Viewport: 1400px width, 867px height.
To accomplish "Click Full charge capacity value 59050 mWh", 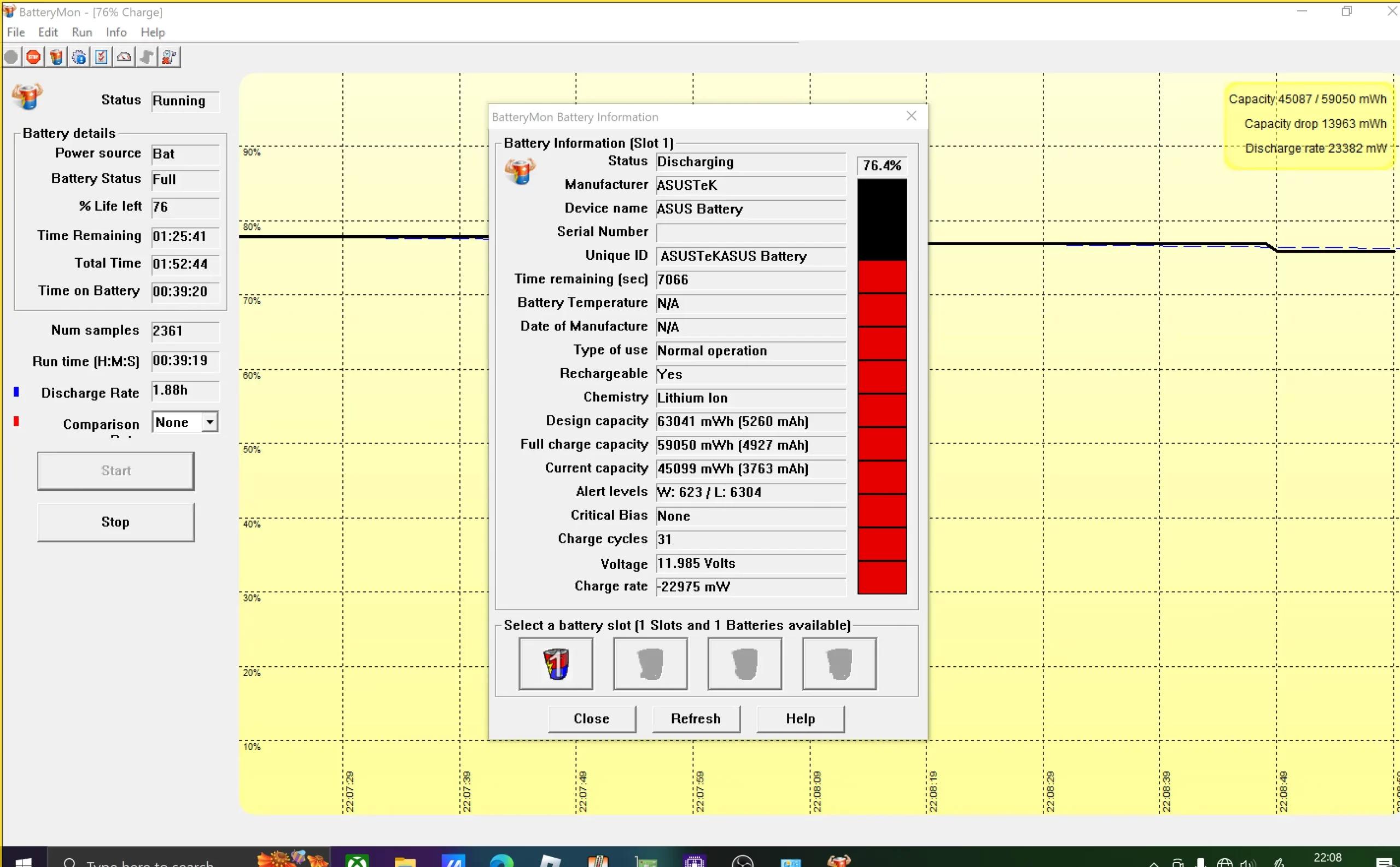I will [751, 445].
